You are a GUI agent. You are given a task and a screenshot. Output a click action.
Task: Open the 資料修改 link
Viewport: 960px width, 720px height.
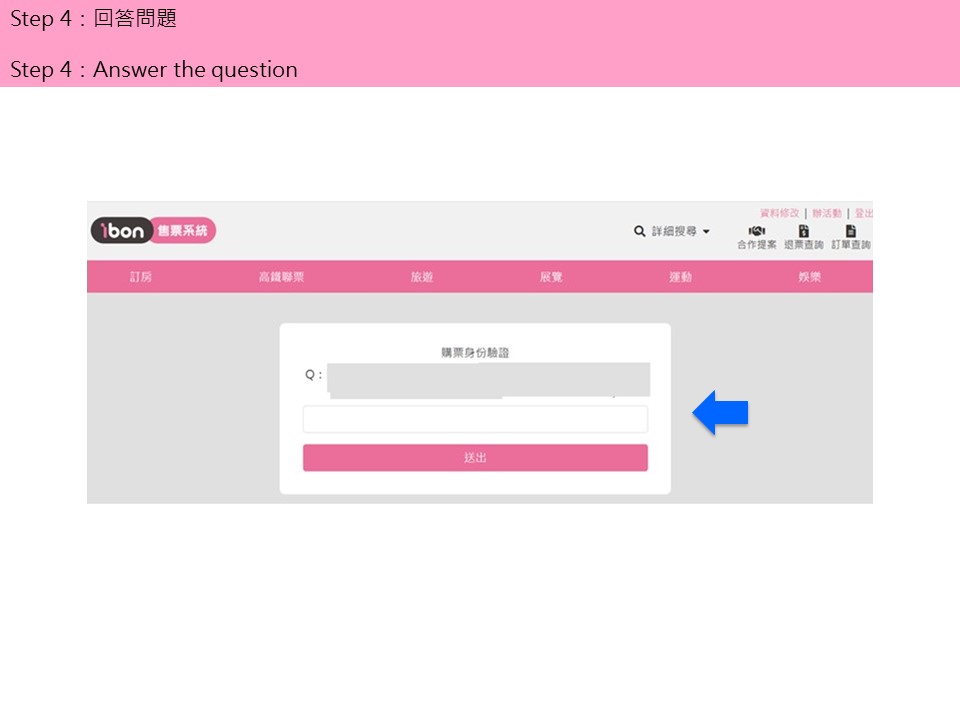pyautogui.click(x=779, y=213)
